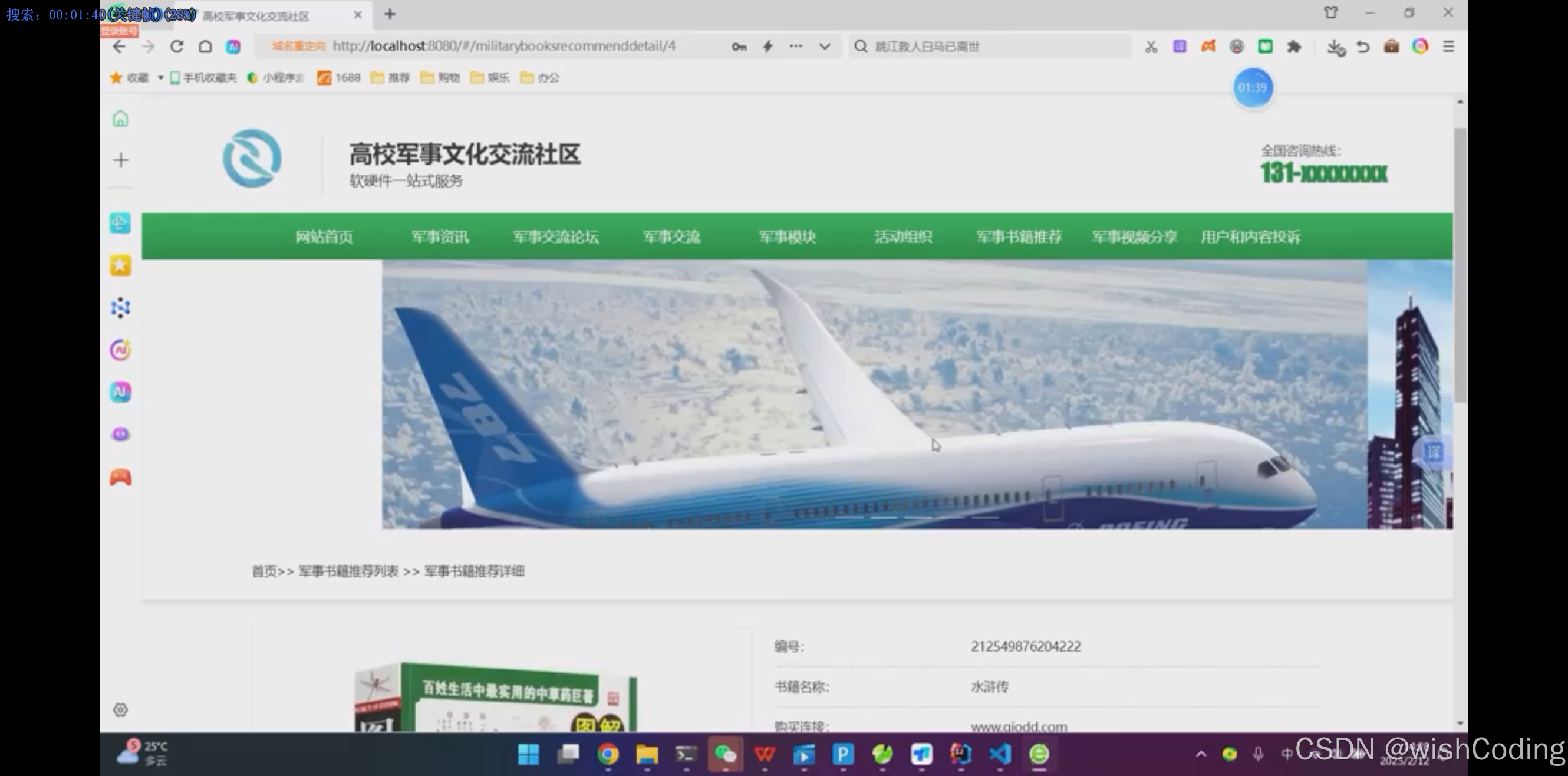Screen dimensions: 1568x776
Task: Open browser home page icon
Action: point(205,47)
